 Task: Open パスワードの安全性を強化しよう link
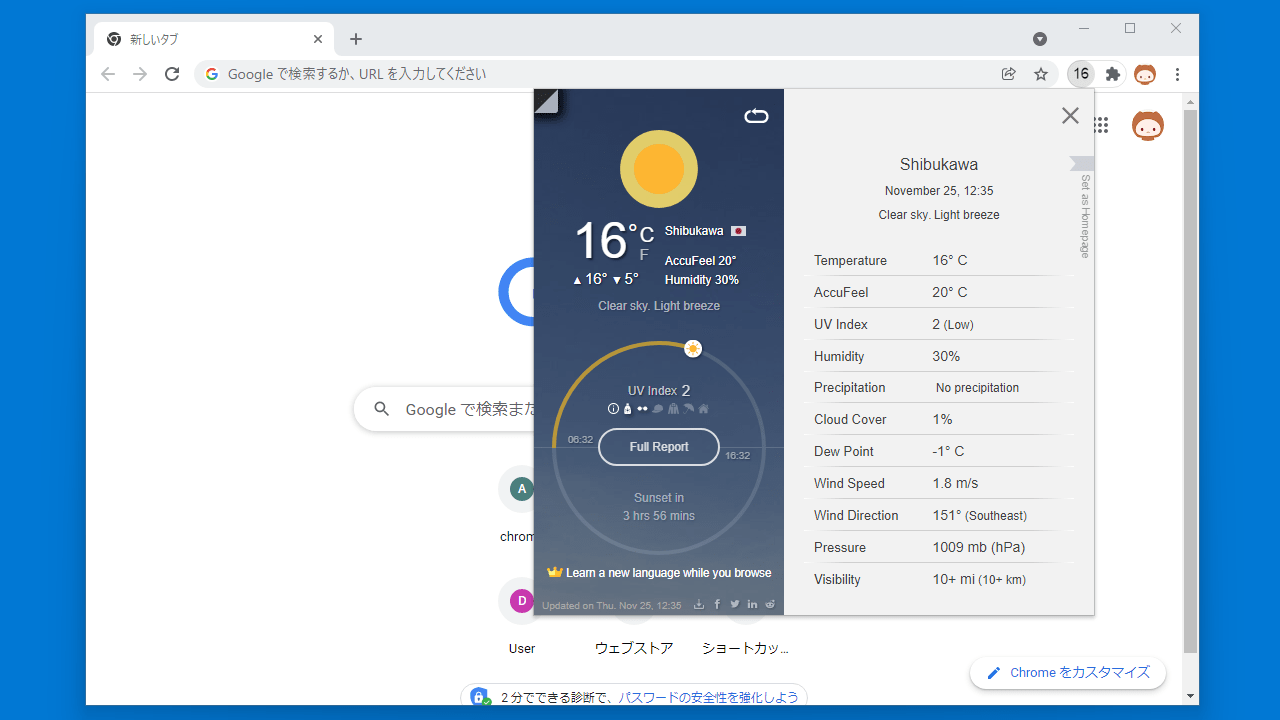click(708, 697)
